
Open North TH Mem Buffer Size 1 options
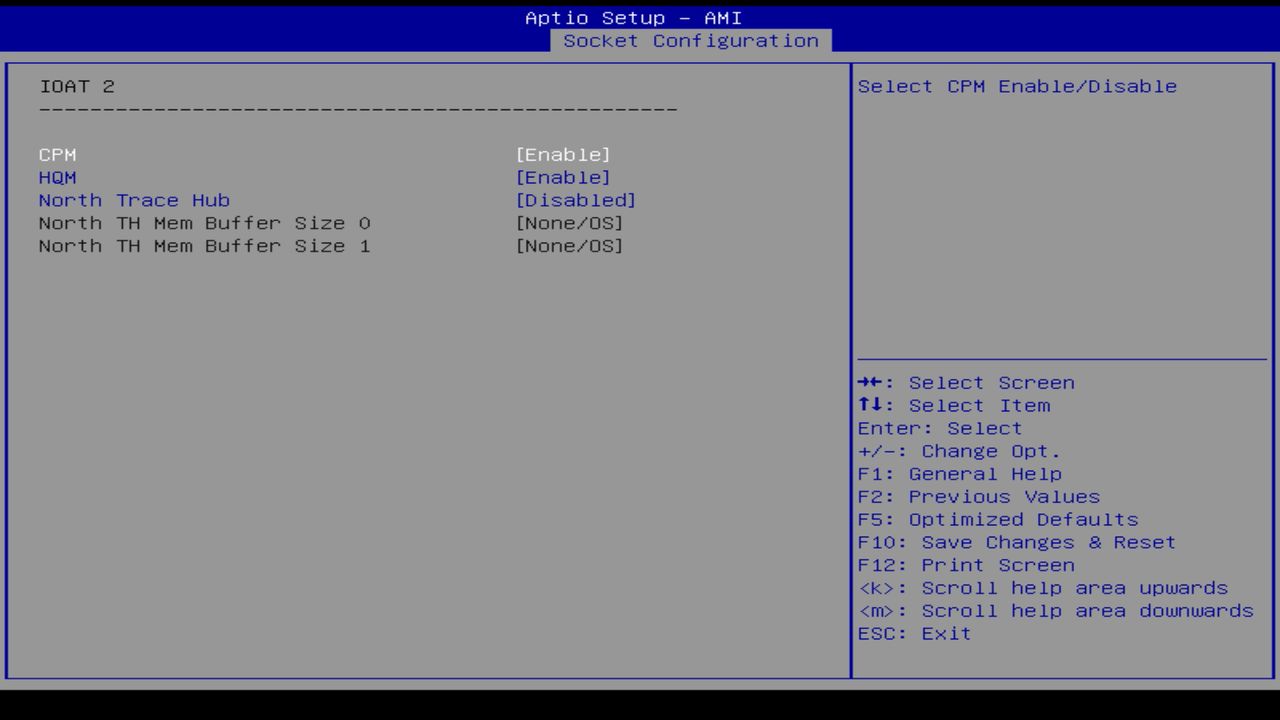tap(570, 246)
